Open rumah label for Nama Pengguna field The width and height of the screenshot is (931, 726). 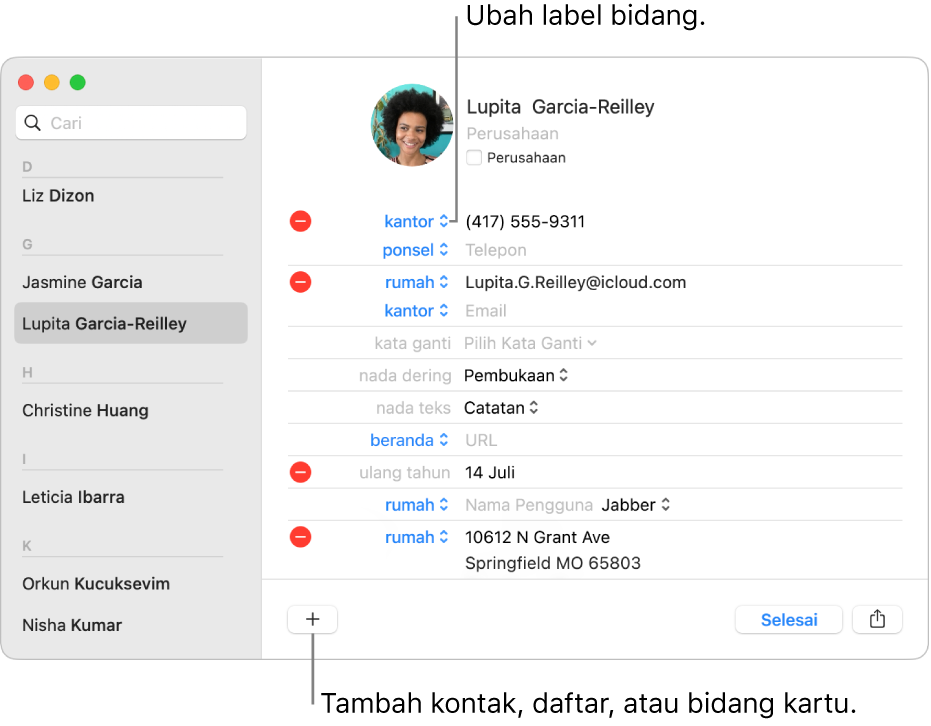(416, 505)
